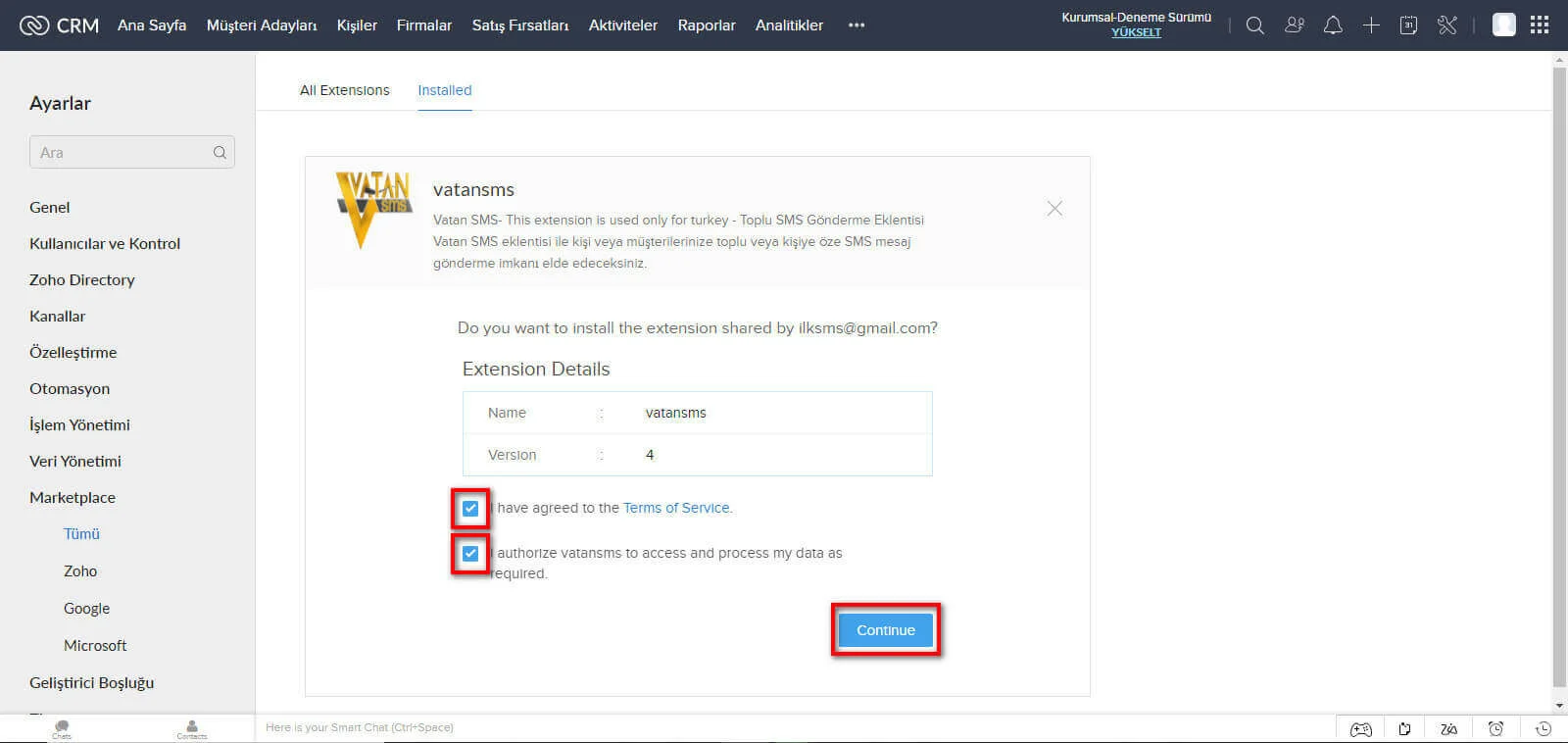Click the gamepad icon in bottom bar
This screenshot has height=743, width=1568.
(x=1361, y=728)
